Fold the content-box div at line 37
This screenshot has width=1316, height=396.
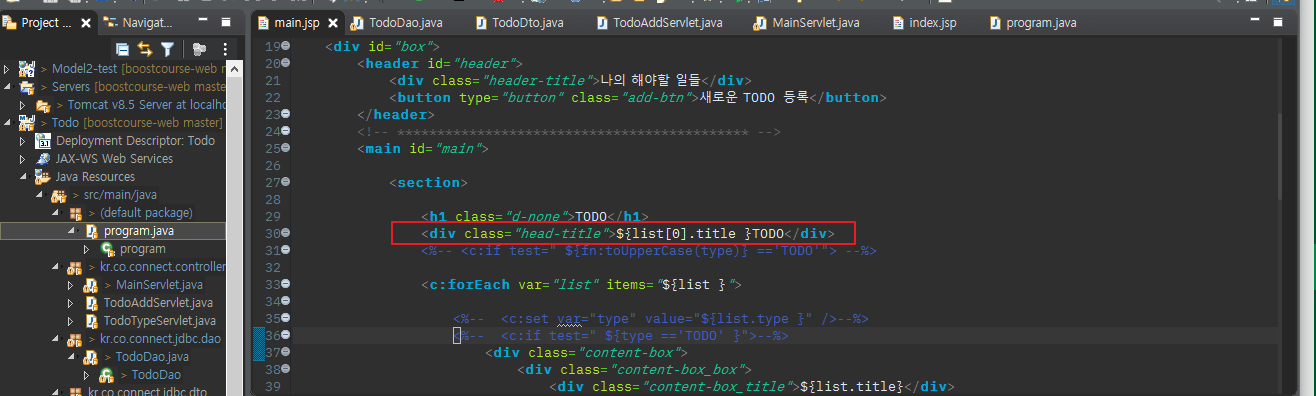(286, 352)
